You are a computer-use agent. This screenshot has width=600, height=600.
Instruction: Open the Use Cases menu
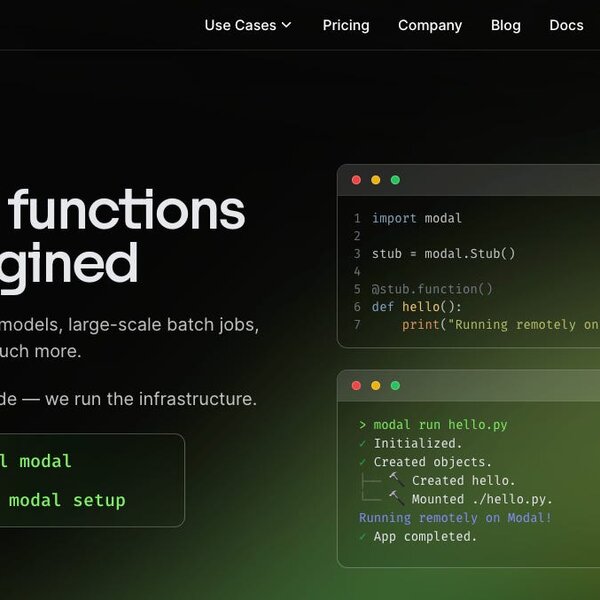(248, 25)
